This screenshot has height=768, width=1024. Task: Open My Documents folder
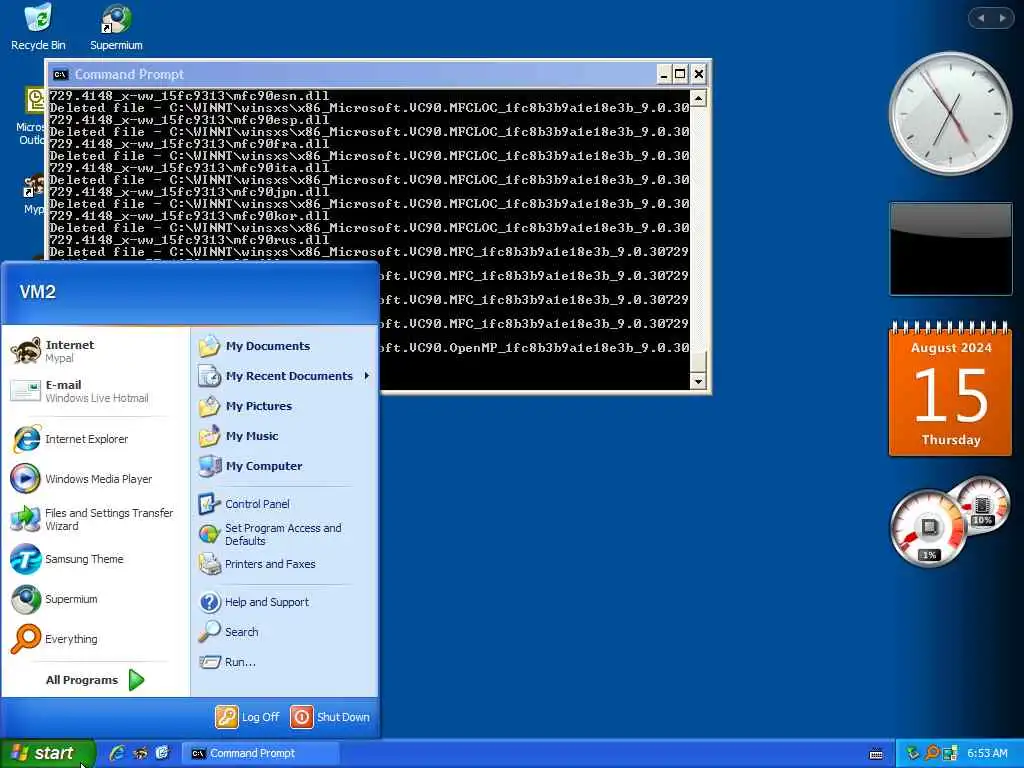(x=284, y=346)
